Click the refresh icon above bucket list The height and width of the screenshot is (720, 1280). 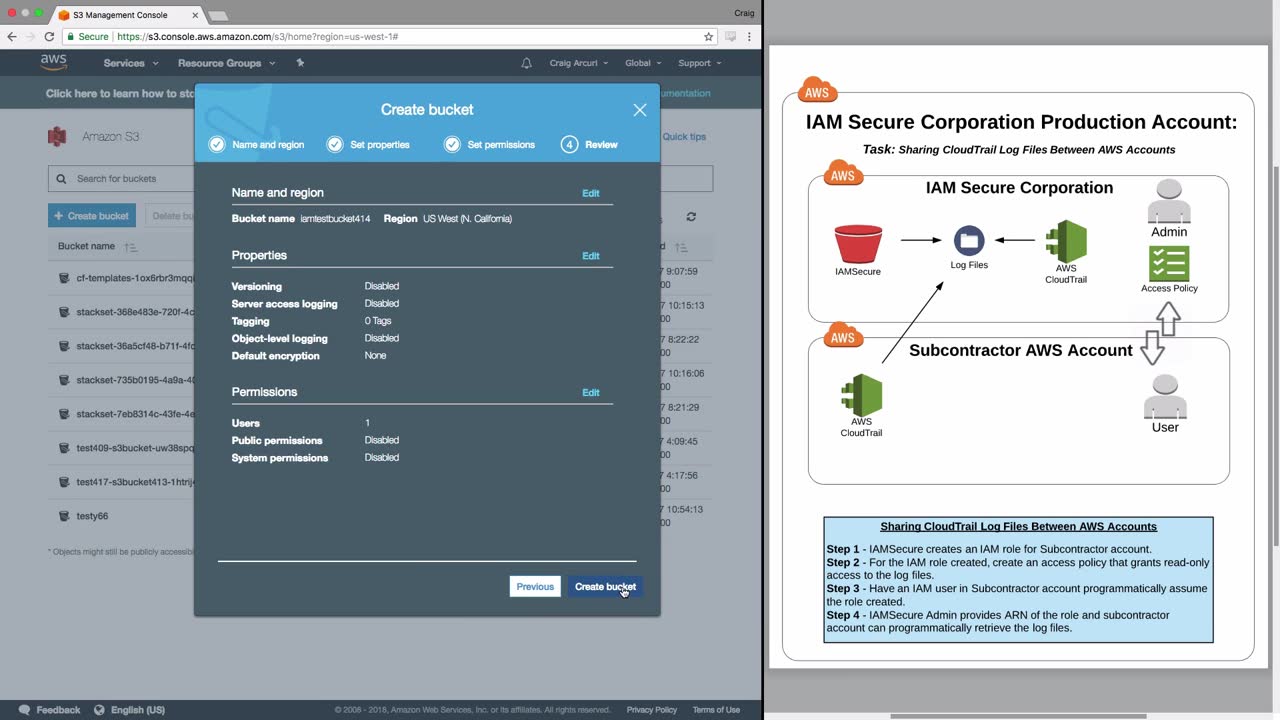[691, 216]
